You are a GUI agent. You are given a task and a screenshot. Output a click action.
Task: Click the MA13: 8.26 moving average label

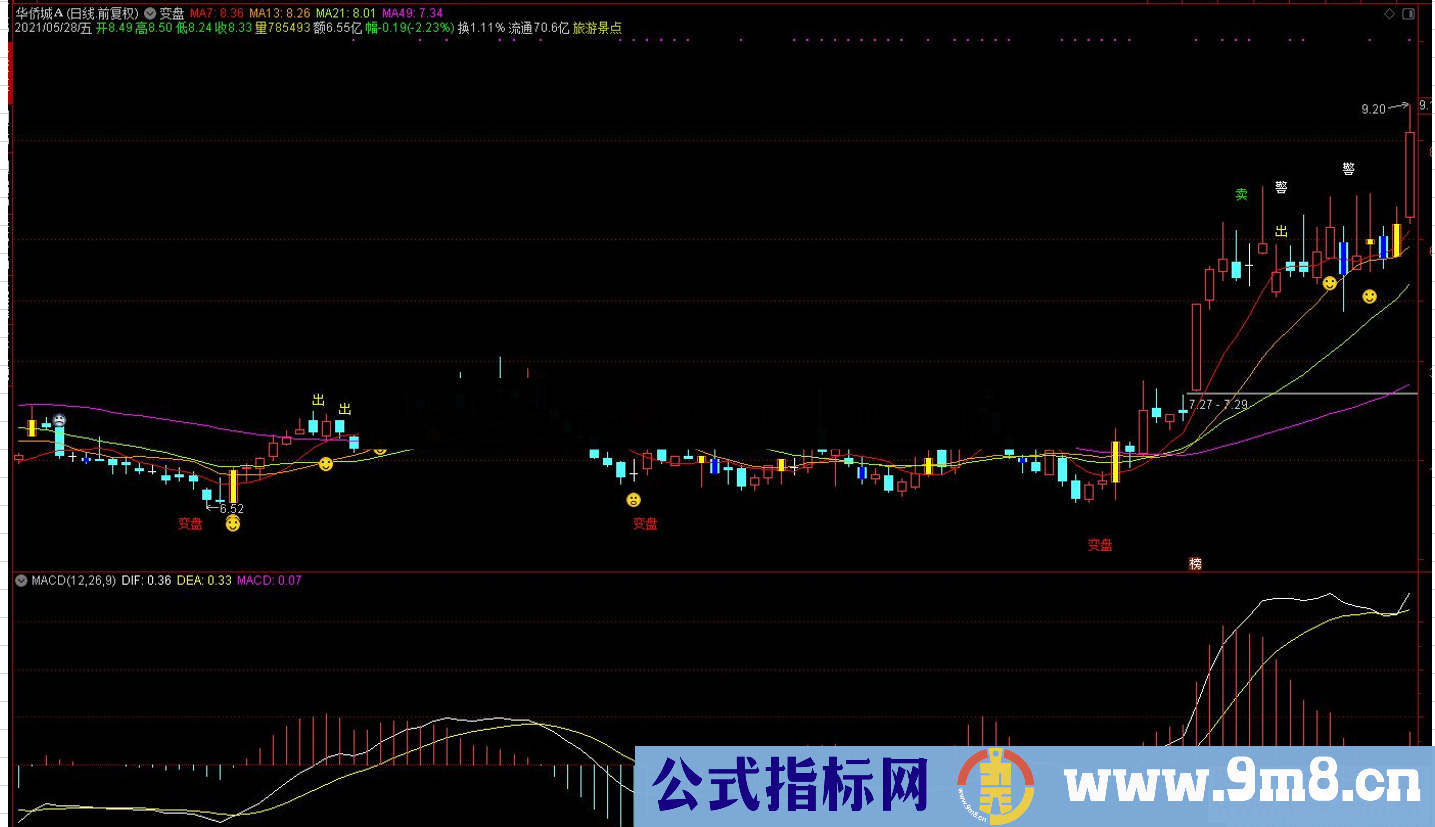279,13
